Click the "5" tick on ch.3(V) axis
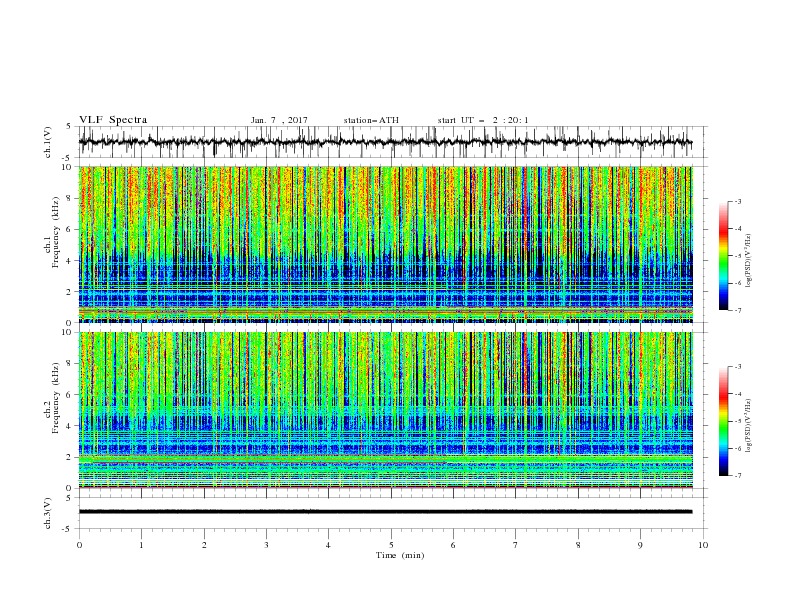The width and height of the screenshot is (792, 612). [69, 497]
